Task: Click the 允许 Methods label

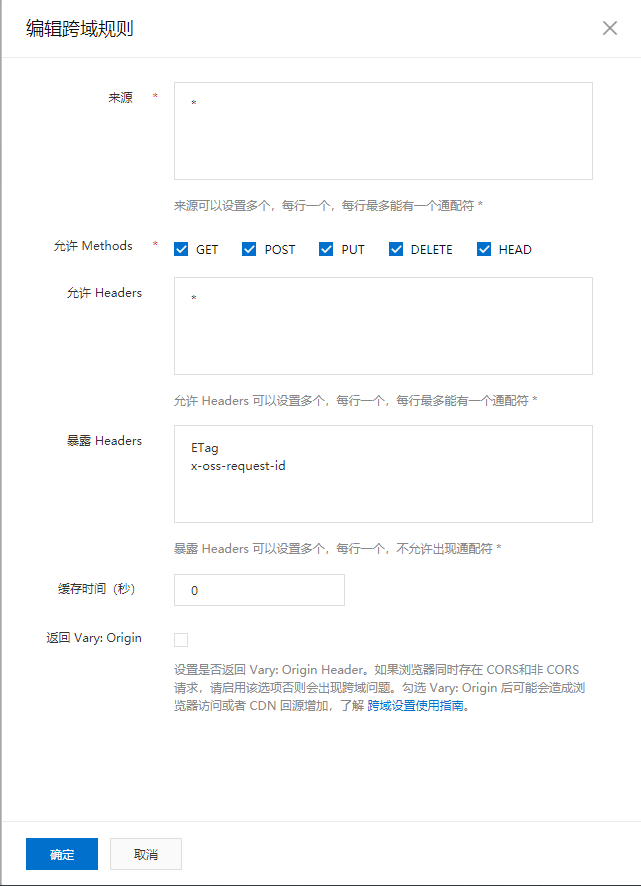Action: (93, 246)
